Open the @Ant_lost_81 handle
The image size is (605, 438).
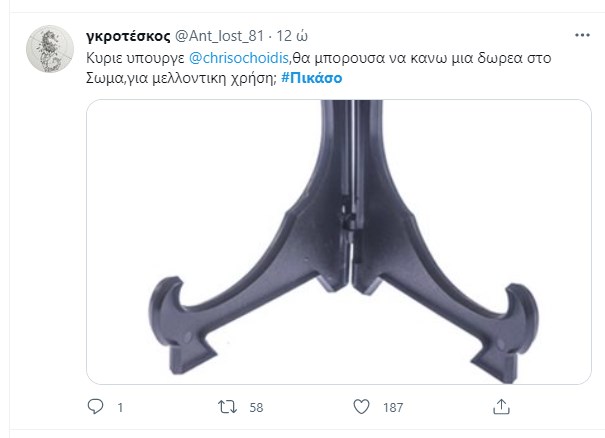(x=219, y=36)
